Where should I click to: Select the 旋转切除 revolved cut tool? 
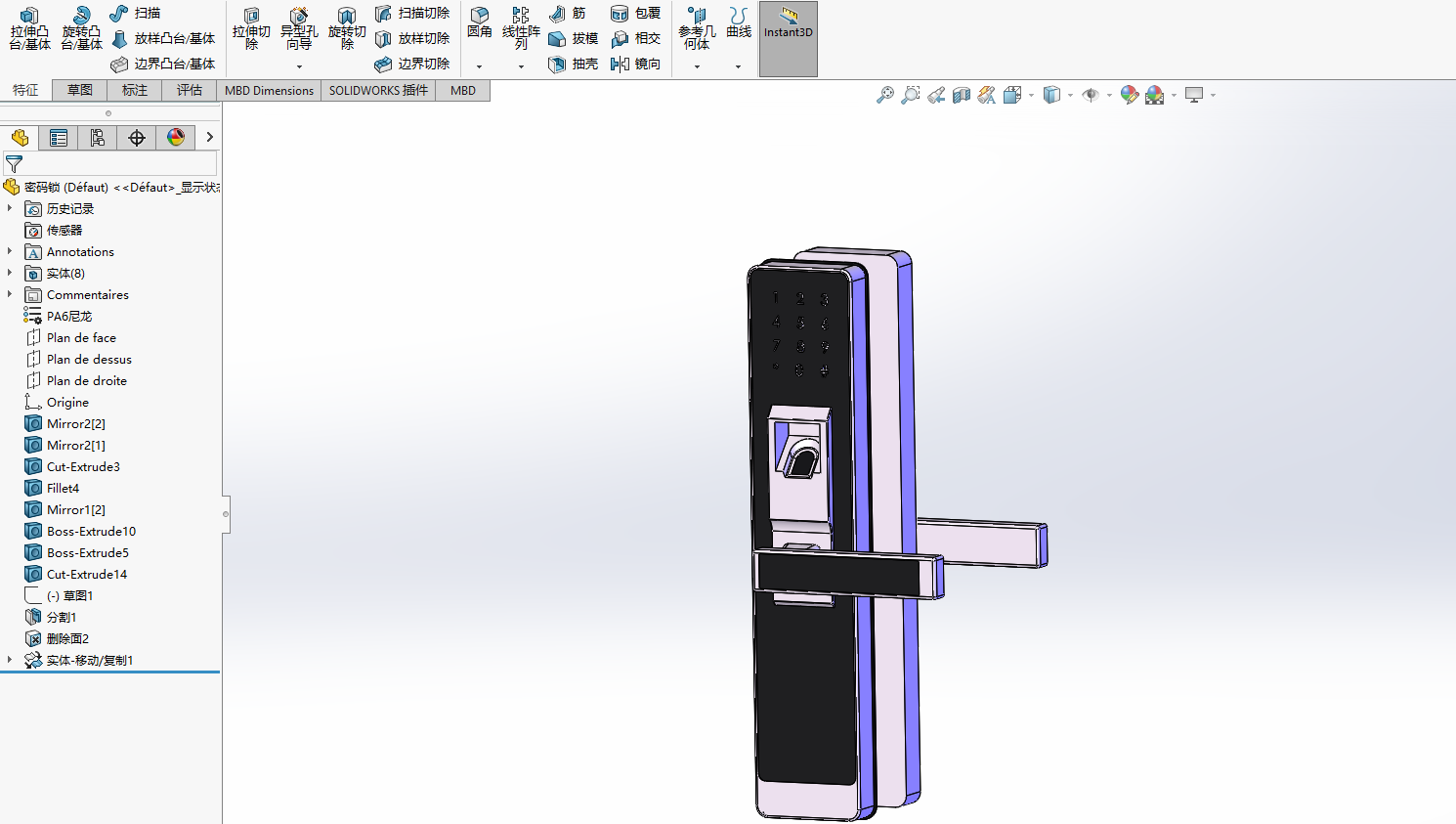click(x=347, y=29)
